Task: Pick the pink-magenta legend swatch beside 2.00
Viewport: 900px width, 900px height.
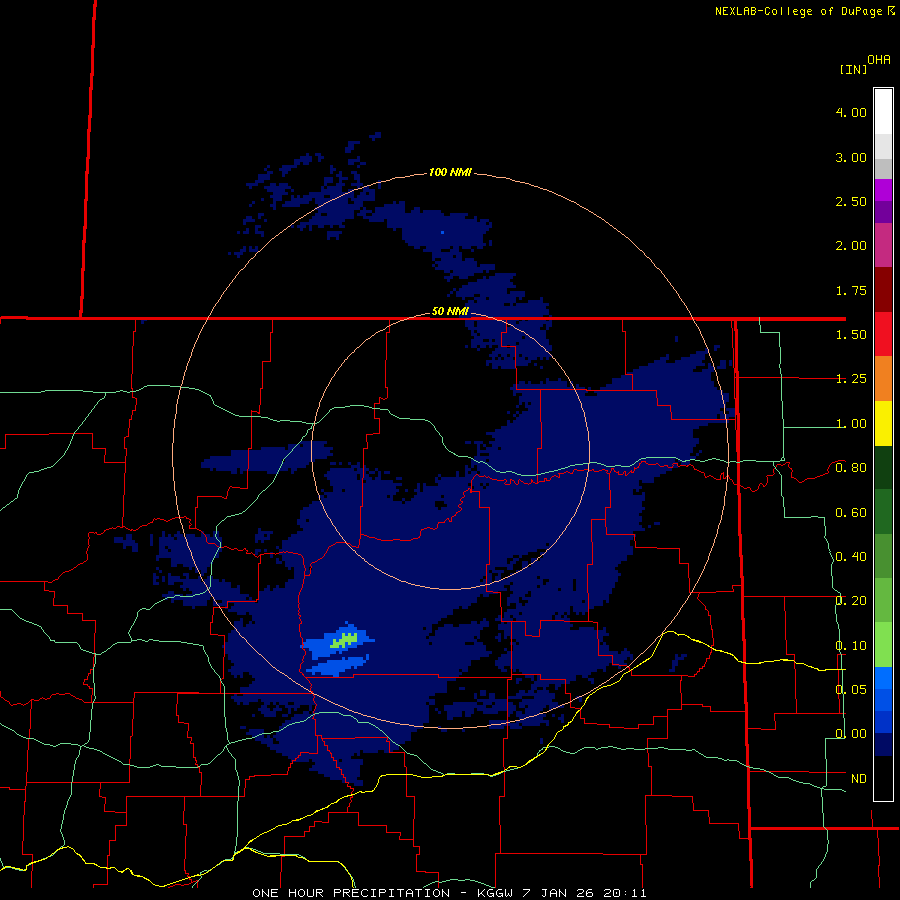Action: click(883, 245)
